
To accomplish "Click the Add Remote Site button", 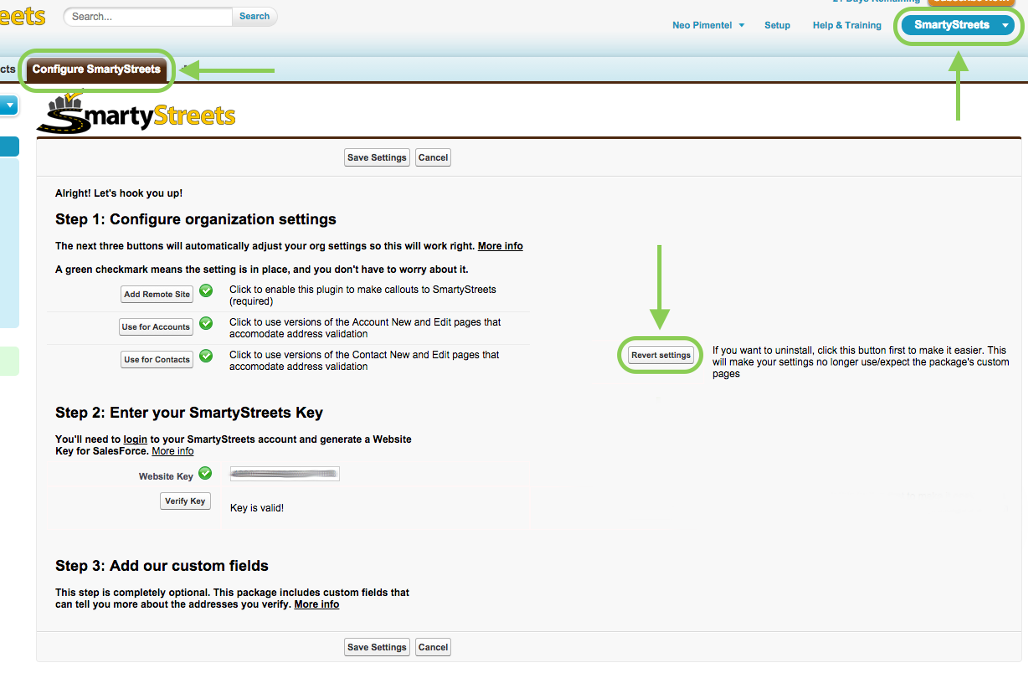I will [x=157, y=294].
